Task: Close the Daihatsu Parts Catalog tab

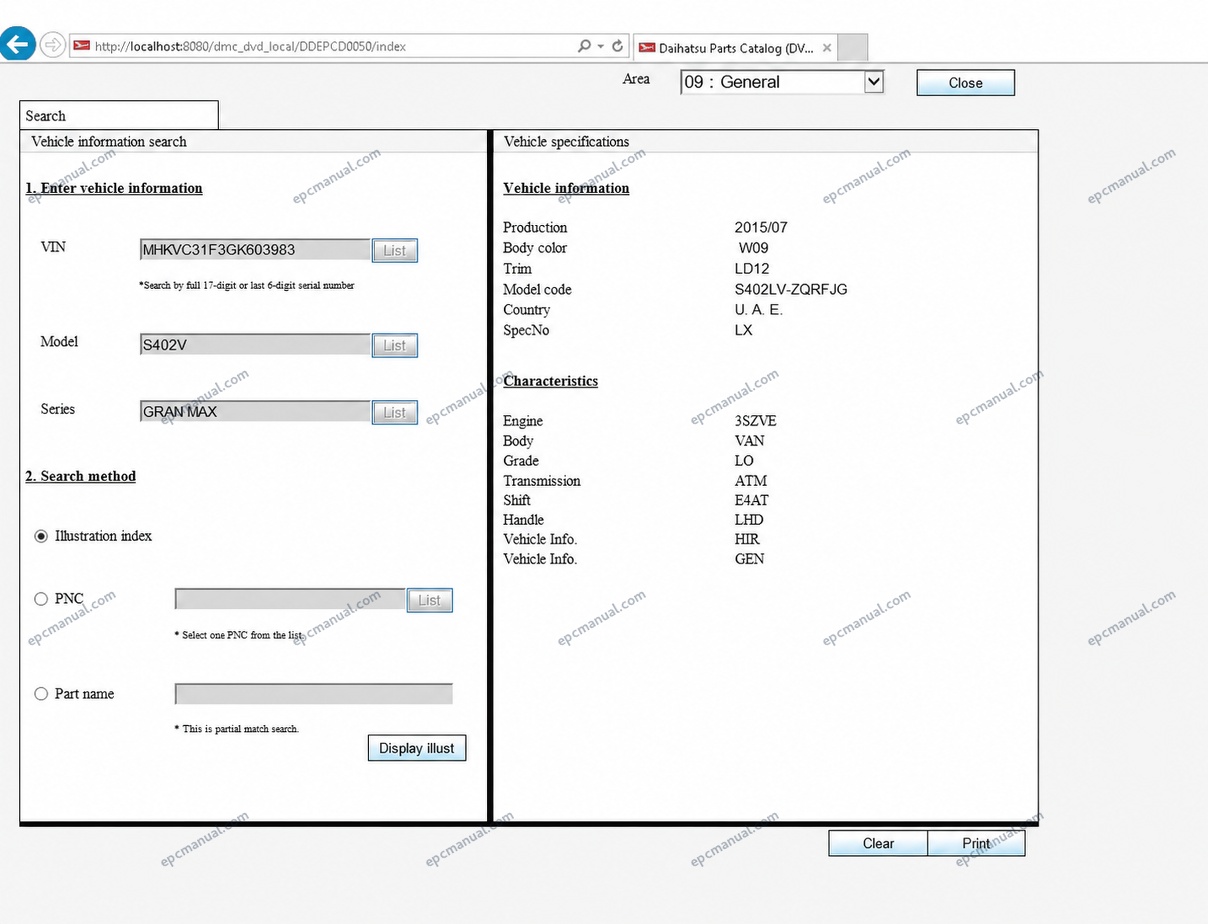Action: tap(827, 48)
